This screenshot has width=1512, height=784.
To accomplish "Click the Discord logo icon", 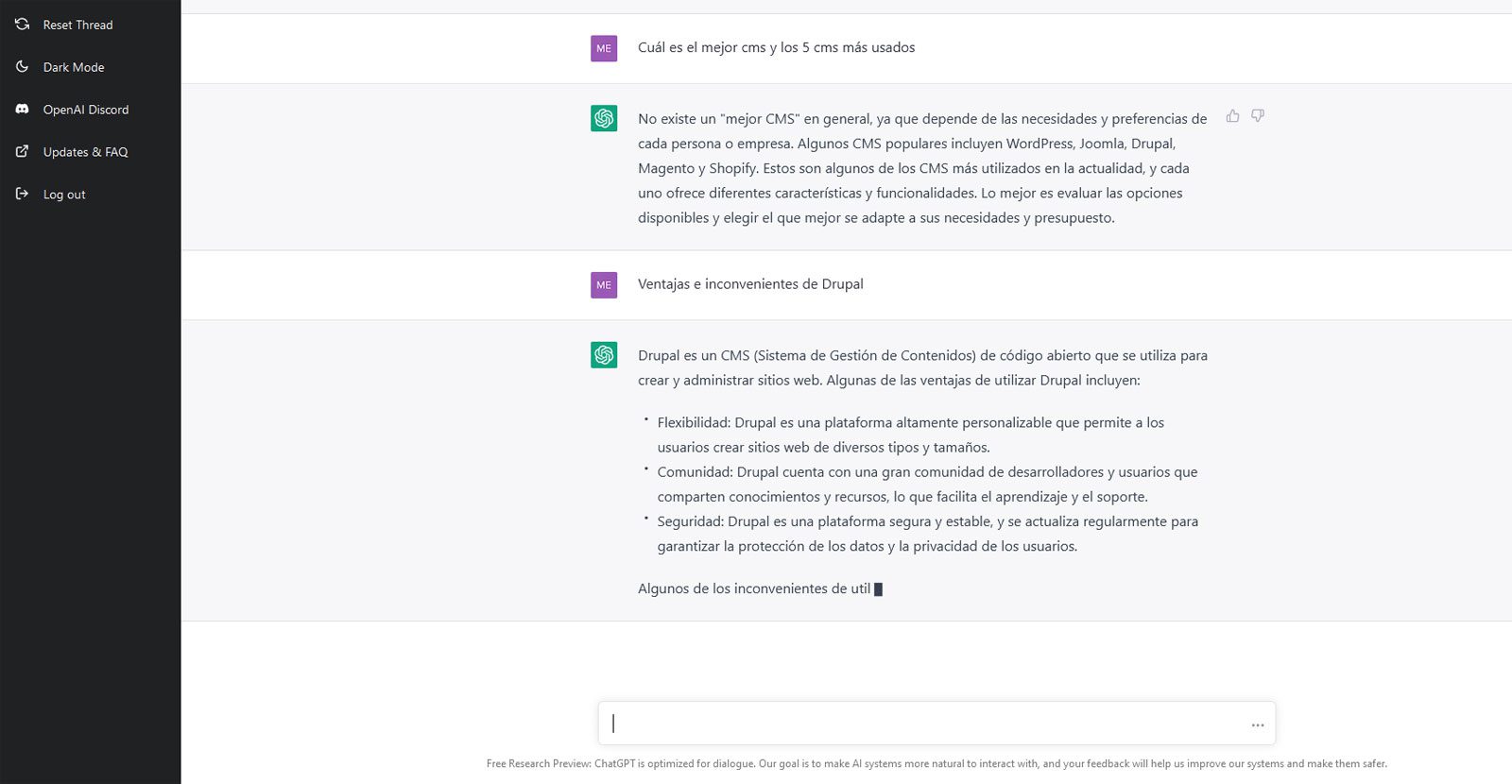I will pyautogui.click(x=22, y=110).
